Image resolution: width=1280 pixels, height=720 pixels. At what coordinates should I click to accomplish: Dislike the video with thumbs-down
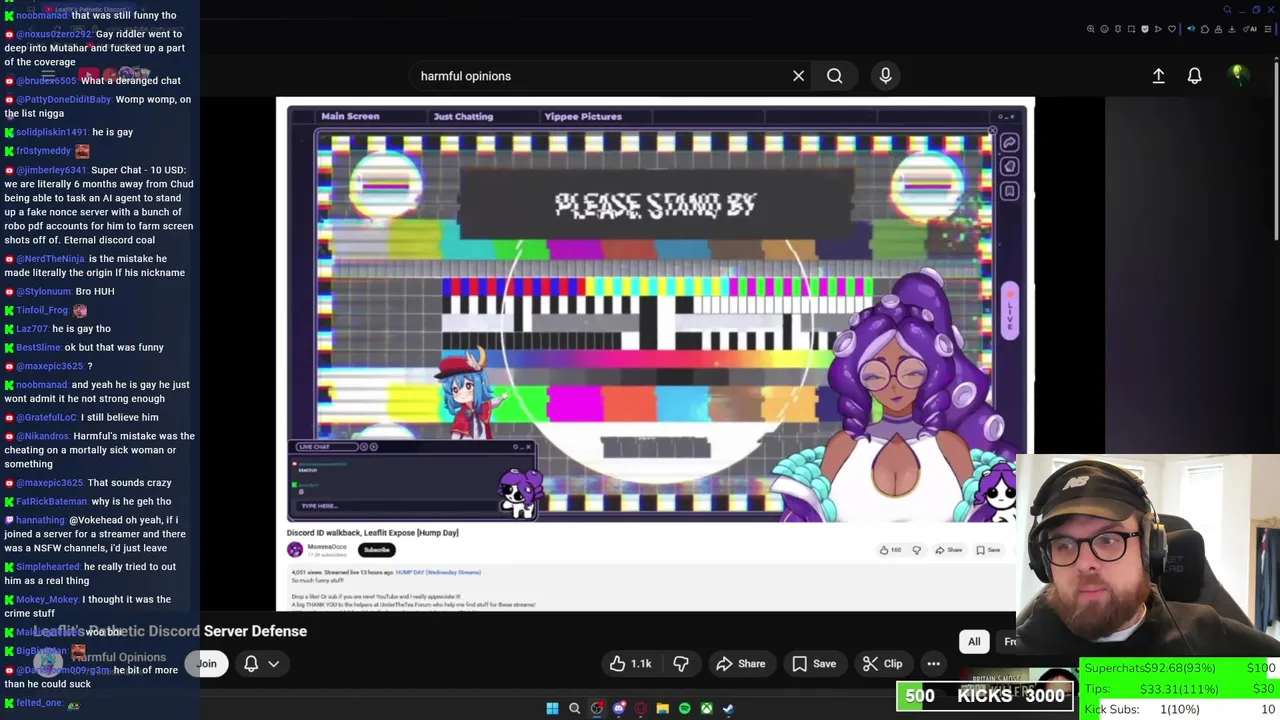[681, 663]
